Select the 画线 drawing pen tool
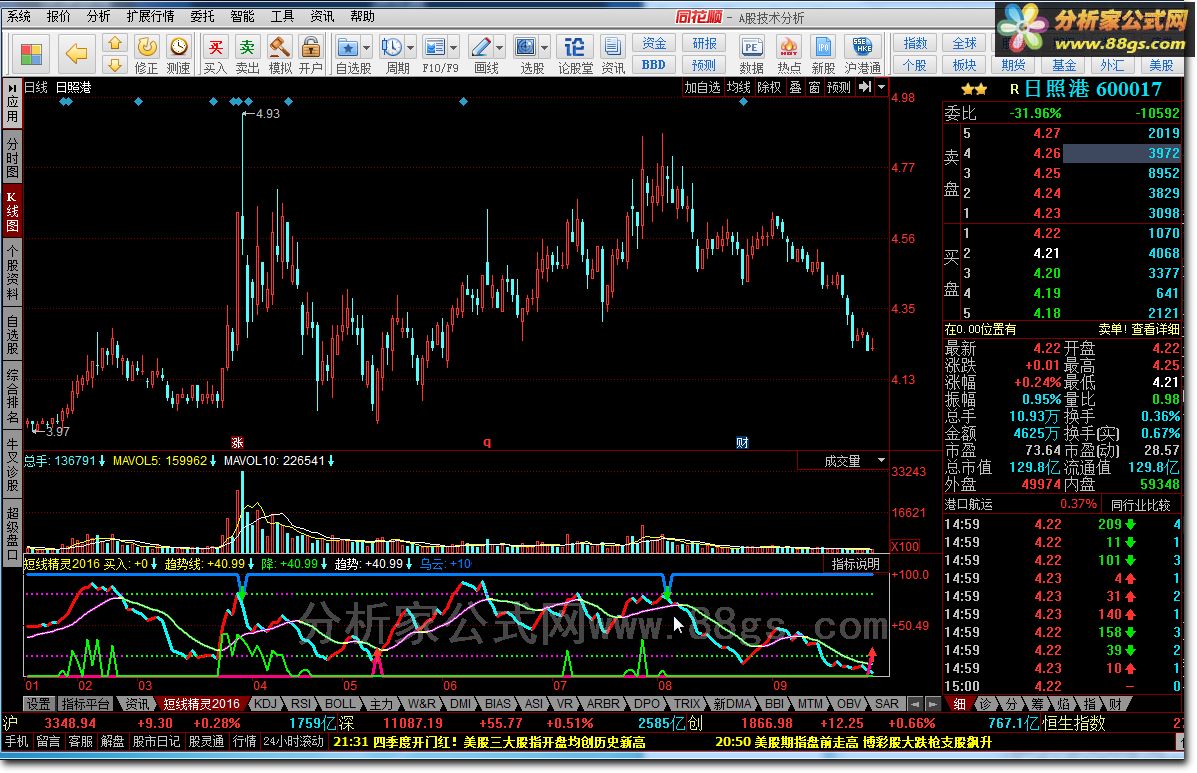The height and width of the screenshot is (773, 1197). 481,55
